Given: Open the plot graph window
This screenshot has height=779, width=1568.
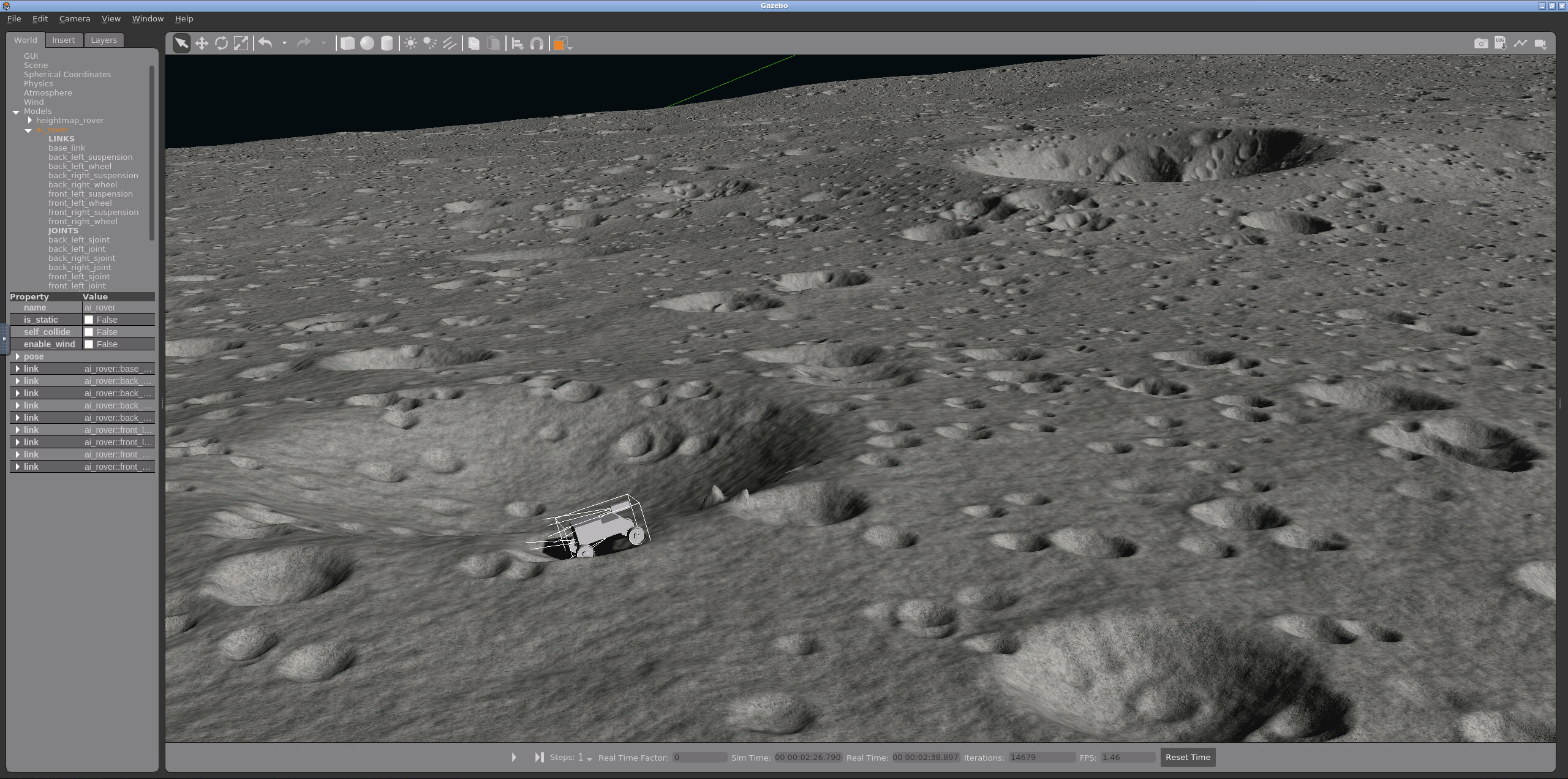Looking at the screenshot, I should click(x=1520, y=43).
